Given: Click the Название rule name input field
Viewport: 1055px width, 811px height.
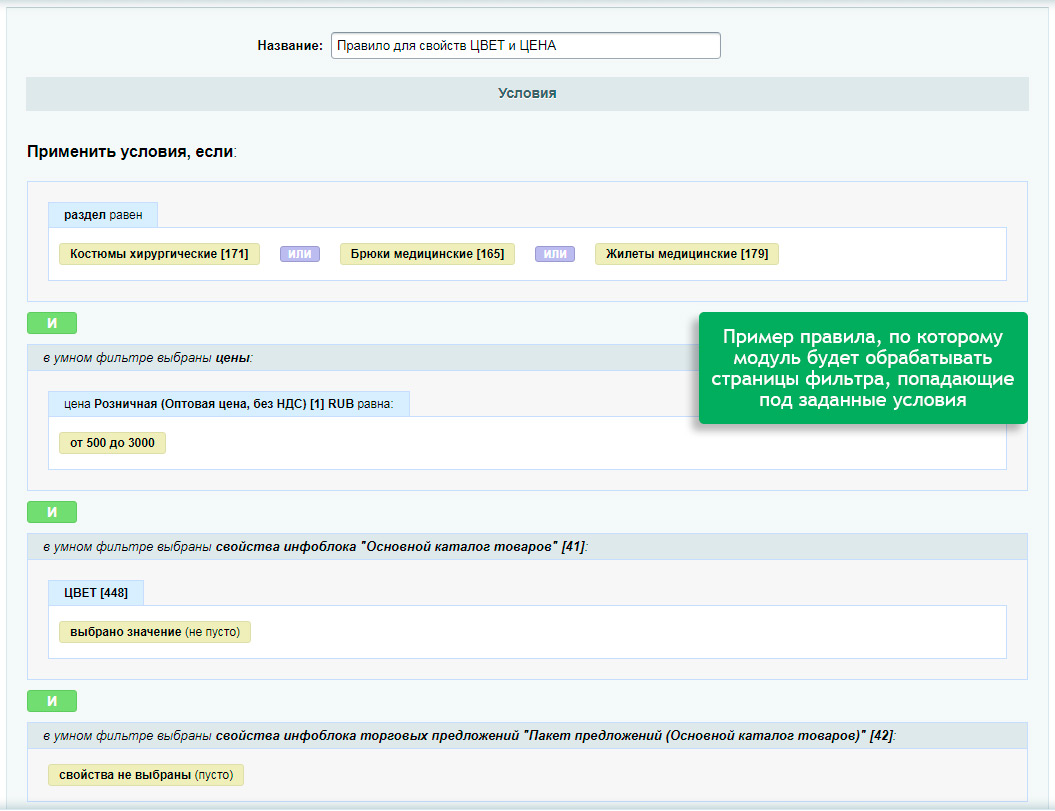Looking at the screenshot, I should click(525, 46).
